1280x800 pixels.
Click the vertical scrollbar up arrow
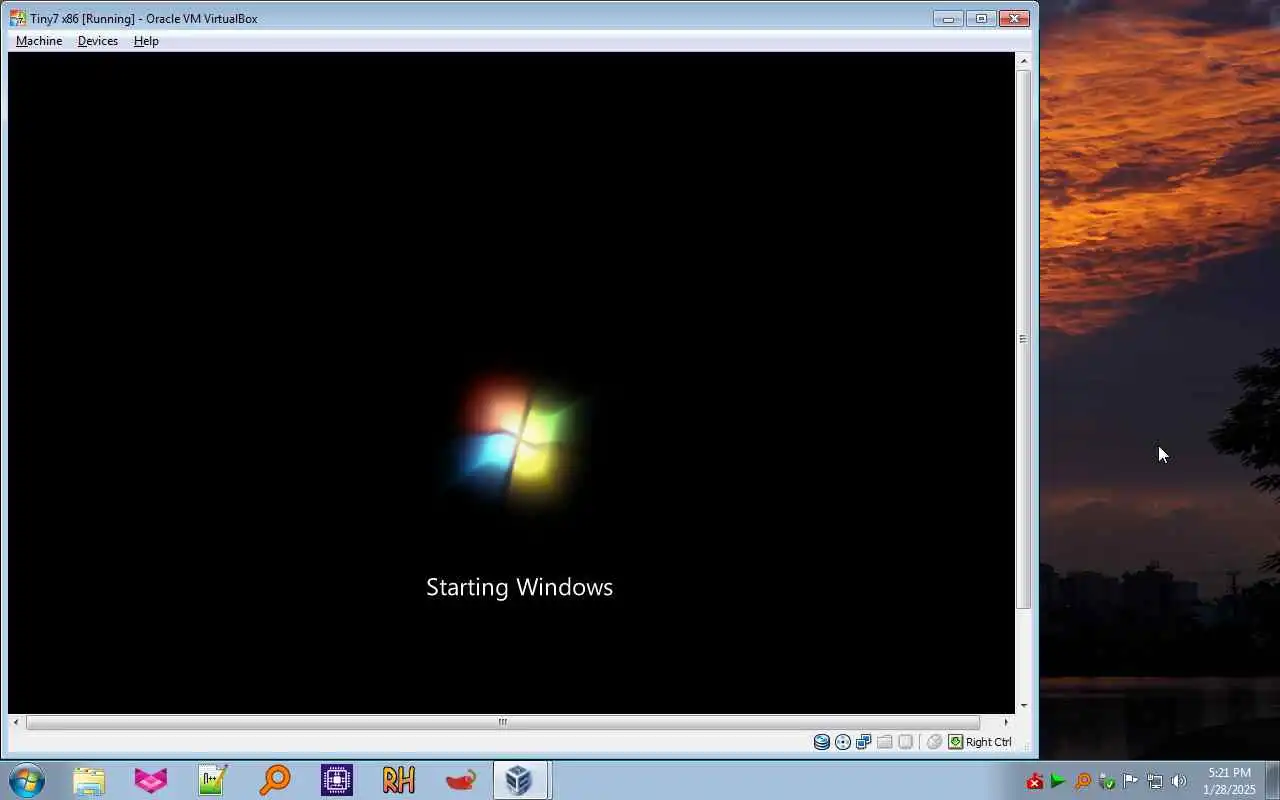pyautogui.click(x=1023, y=62)
